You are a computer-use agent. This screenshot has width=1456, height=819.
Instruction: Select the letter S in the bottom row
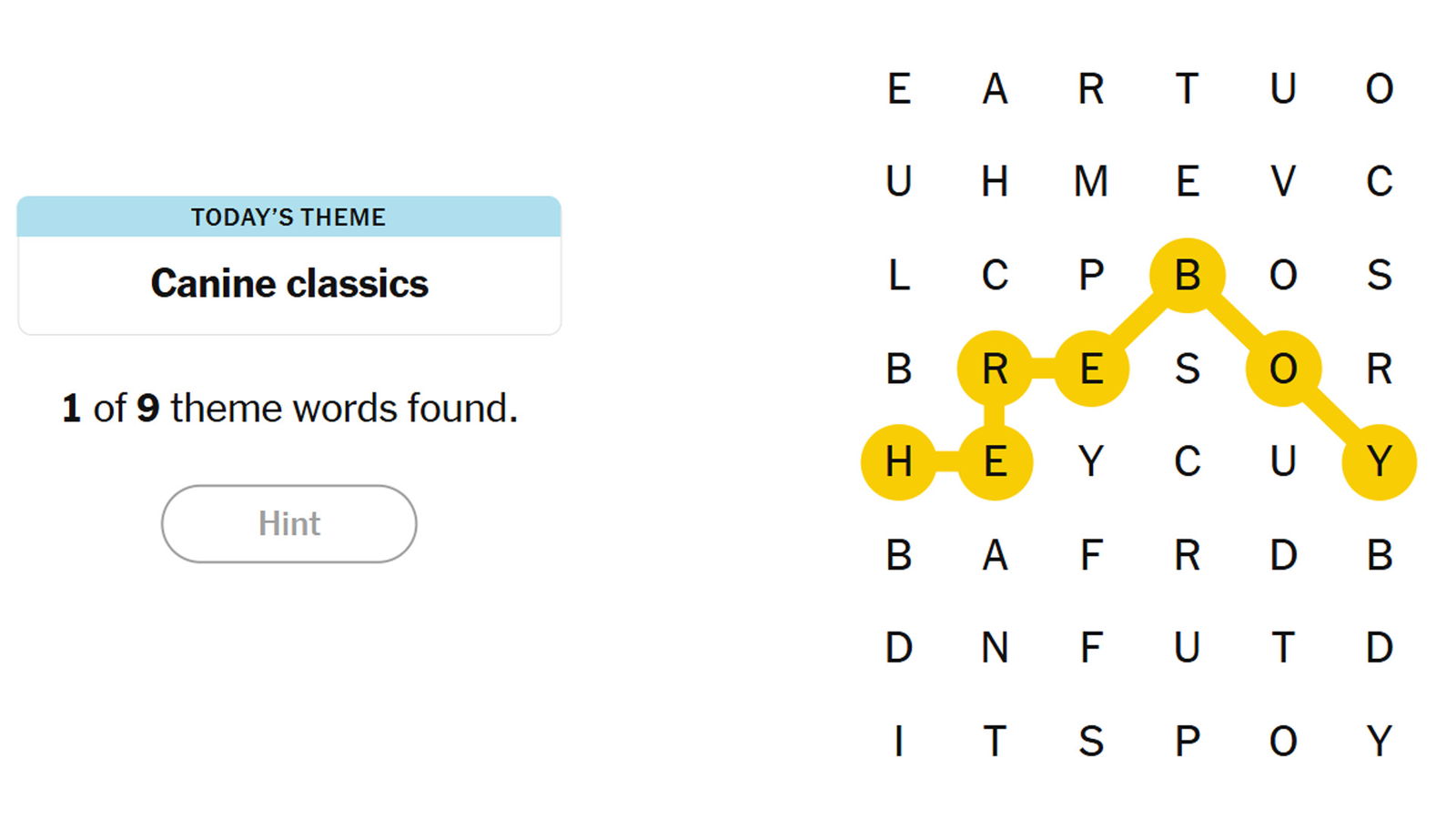coord(1090,741)
